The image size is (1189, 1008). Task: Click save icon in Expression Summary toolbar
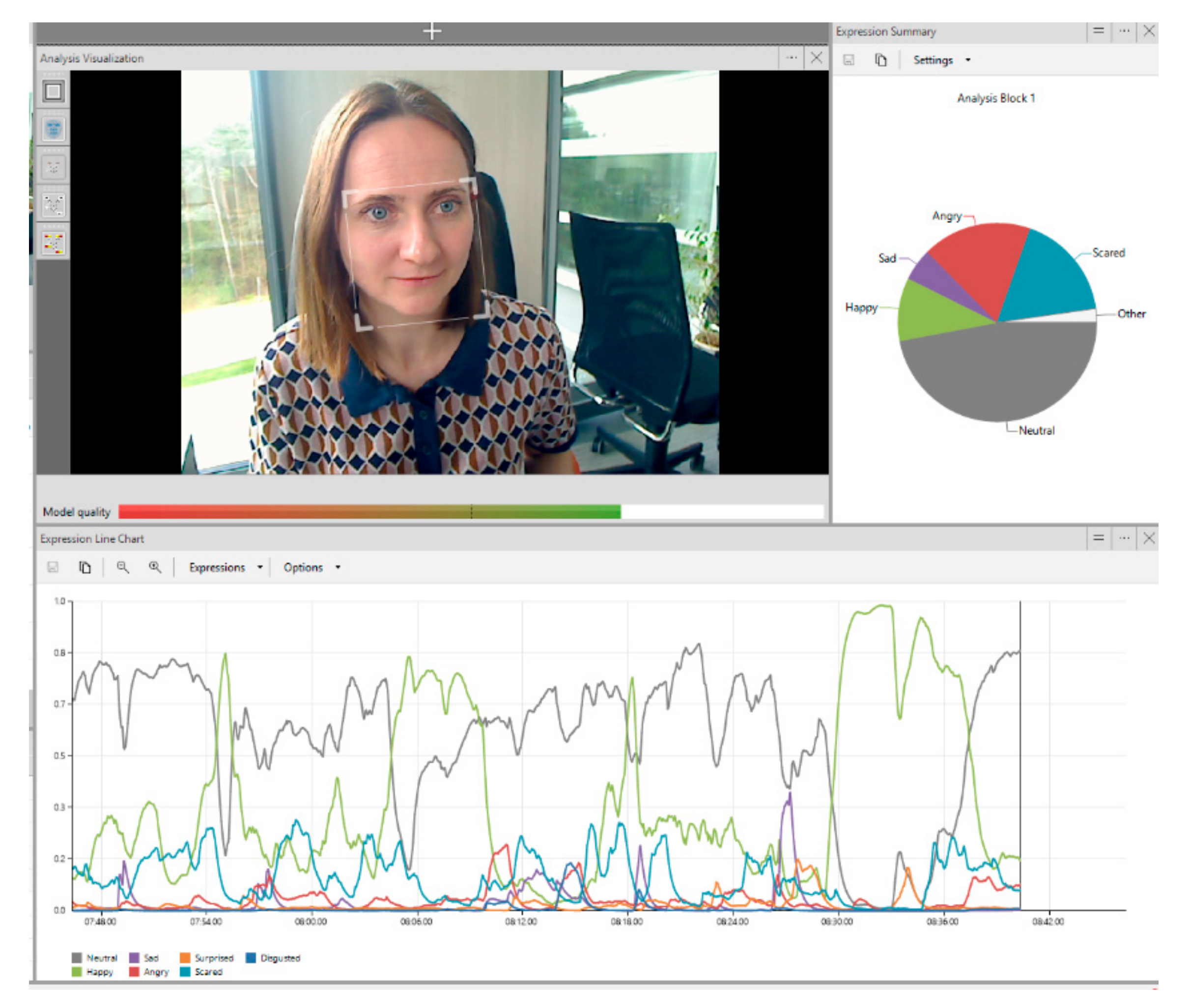click(849, 60)
